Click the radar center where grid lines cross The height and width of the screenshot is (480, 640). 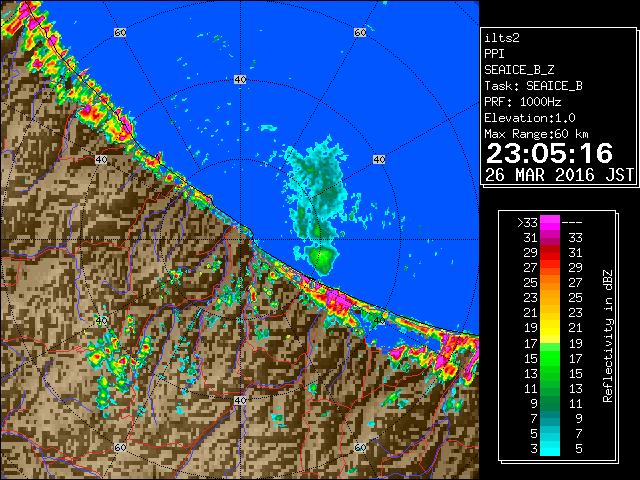(x=240, y=240)
